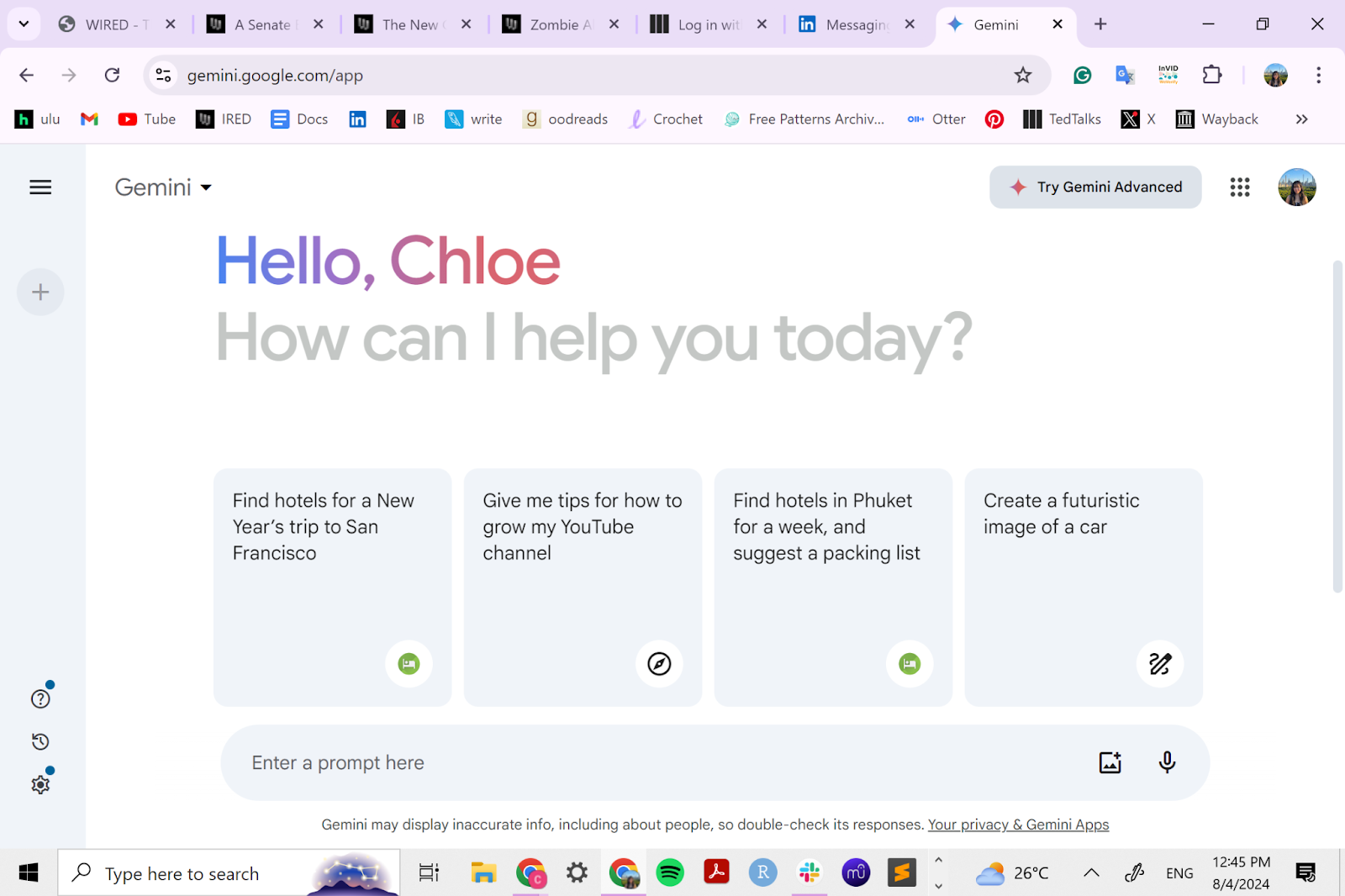The width and height of the screenshot is (1345, 896).
Task: Open File Explorer from the taskbar
Action: (x=483, y=872)
